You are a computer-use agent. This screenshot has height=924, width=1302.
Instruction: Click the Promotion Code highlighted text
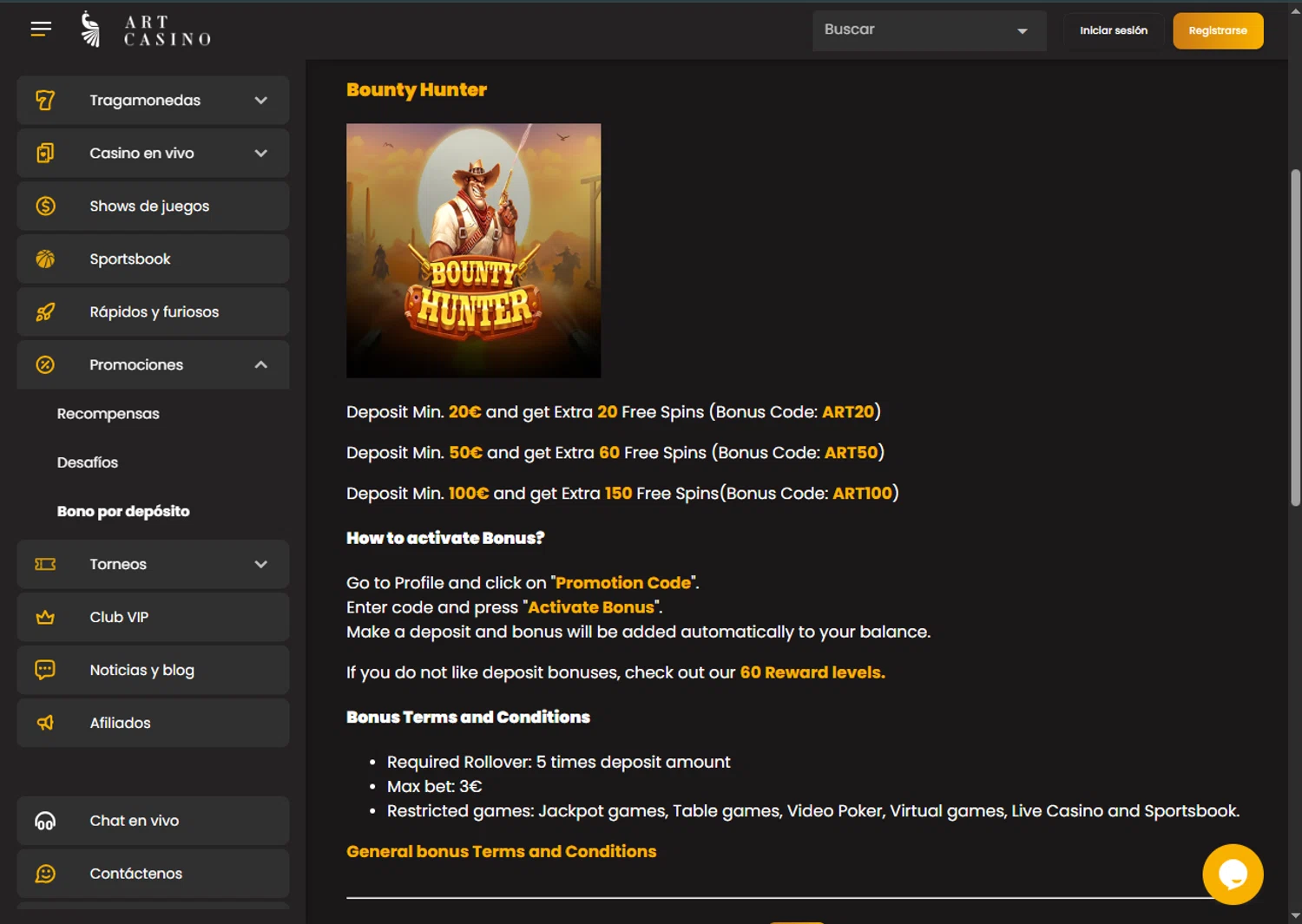pyautogui.click(x=623, y=583)
